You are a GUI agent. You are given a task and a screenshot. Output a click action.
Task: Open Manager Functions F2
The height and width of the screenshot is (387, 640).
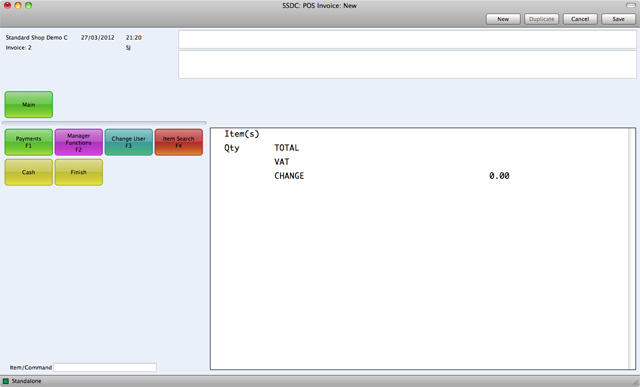pos(79,142)
